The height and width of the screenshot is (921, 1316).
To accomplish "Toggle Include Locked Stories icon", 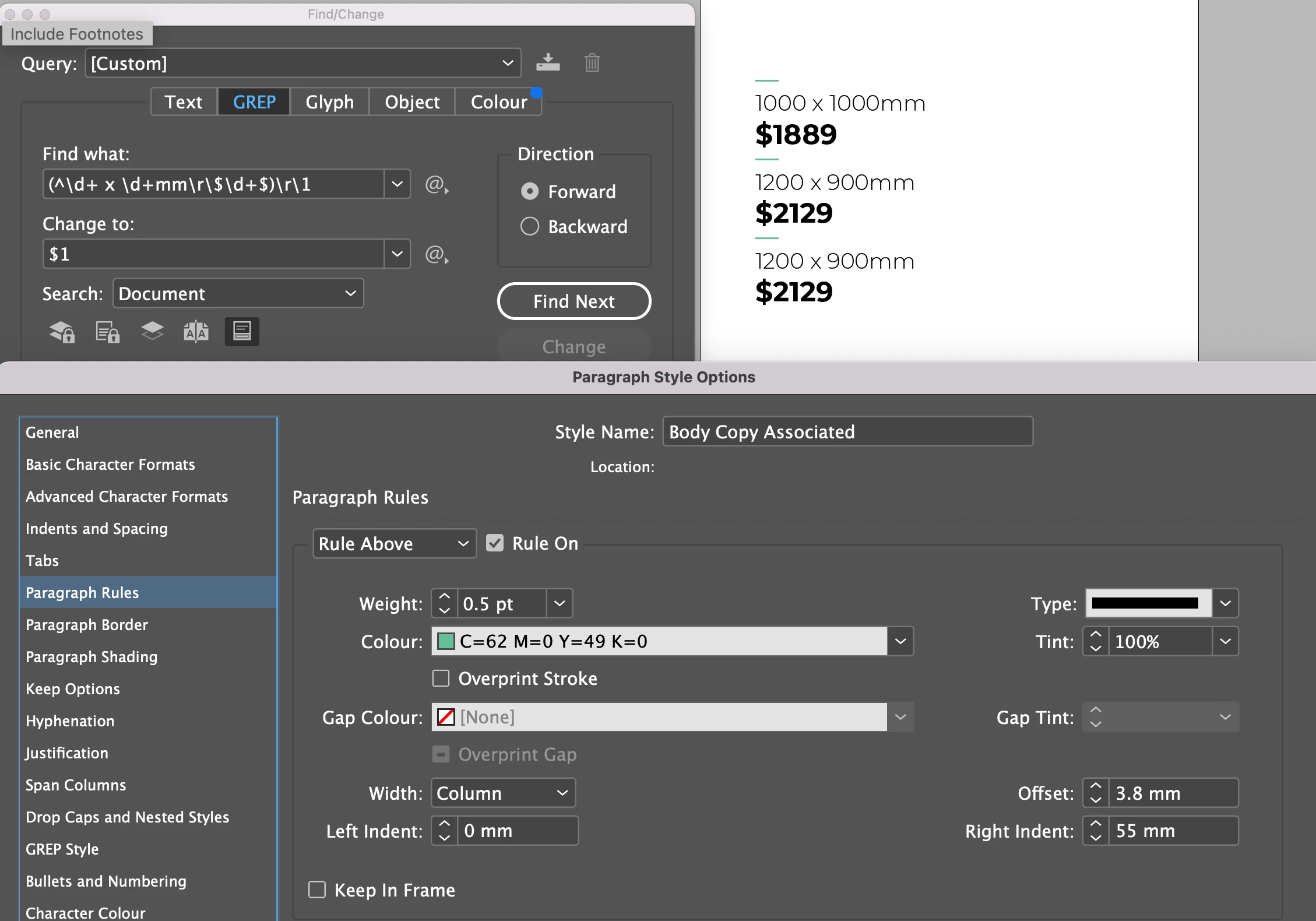I will 107,332.
